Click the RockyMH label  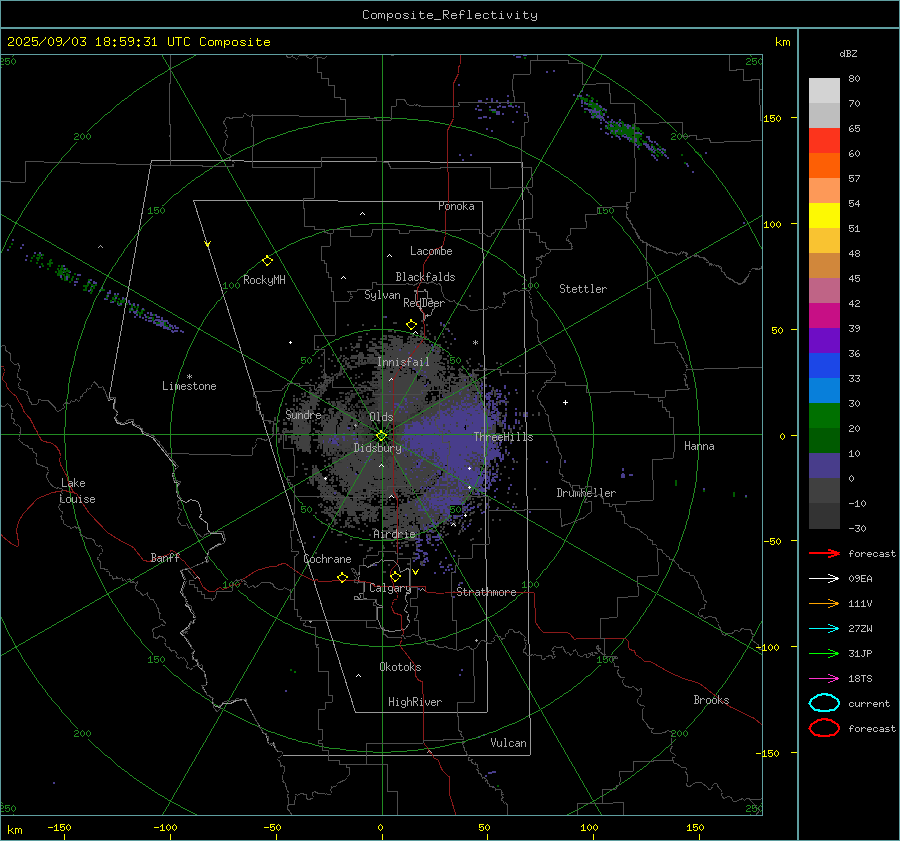264,280
